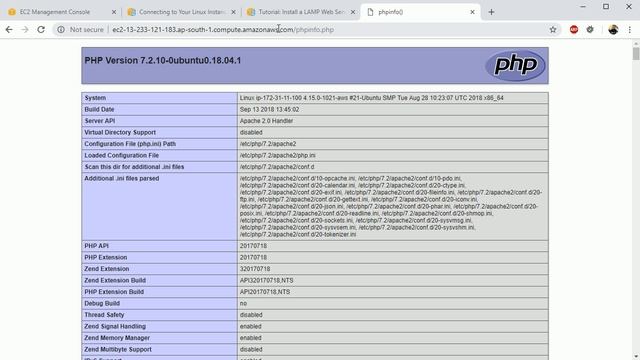Click Additional .ini files parsed label
Screen dimensions: 640x360
click(122, 178)
